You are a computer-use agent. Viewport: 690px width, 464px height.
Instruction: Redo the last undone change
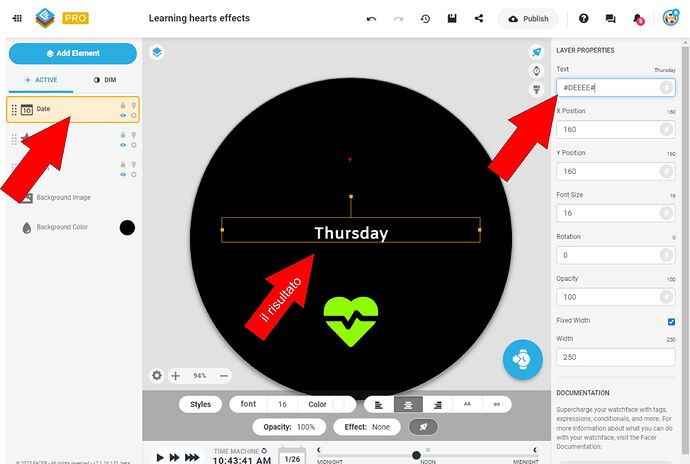[398, 18]
